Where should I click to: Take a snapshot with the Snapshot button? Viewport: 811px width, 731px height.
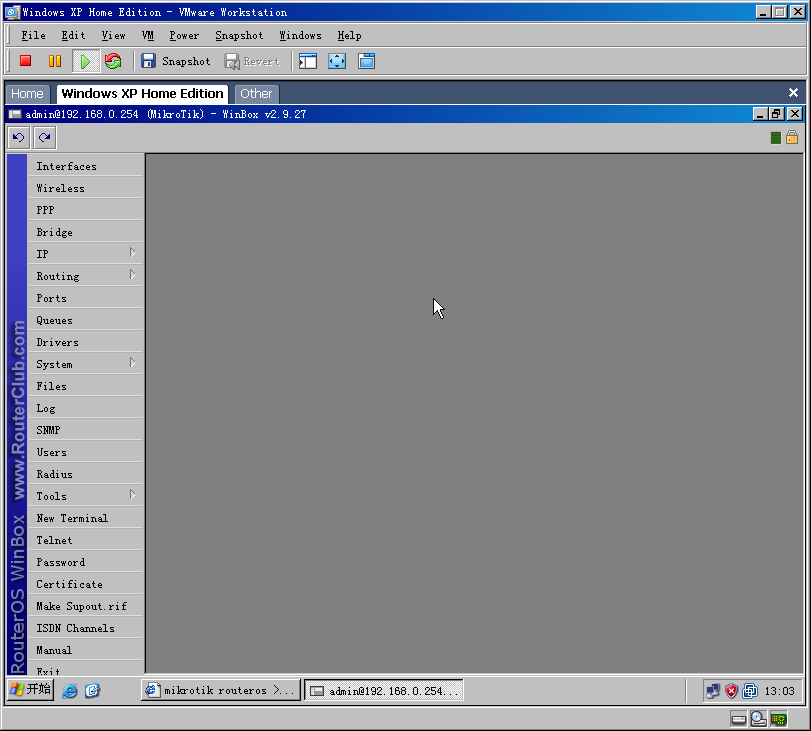point(176,61)
